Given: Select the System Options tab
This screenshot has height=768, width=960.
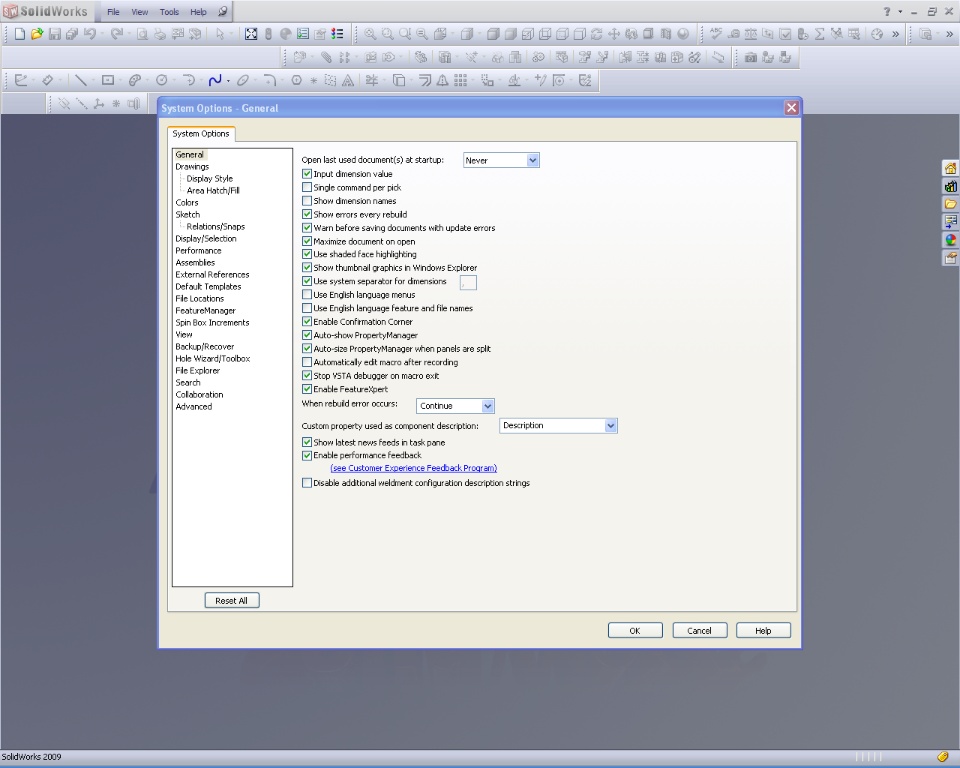Looking at the screenshot, I should tap(201, 134).
